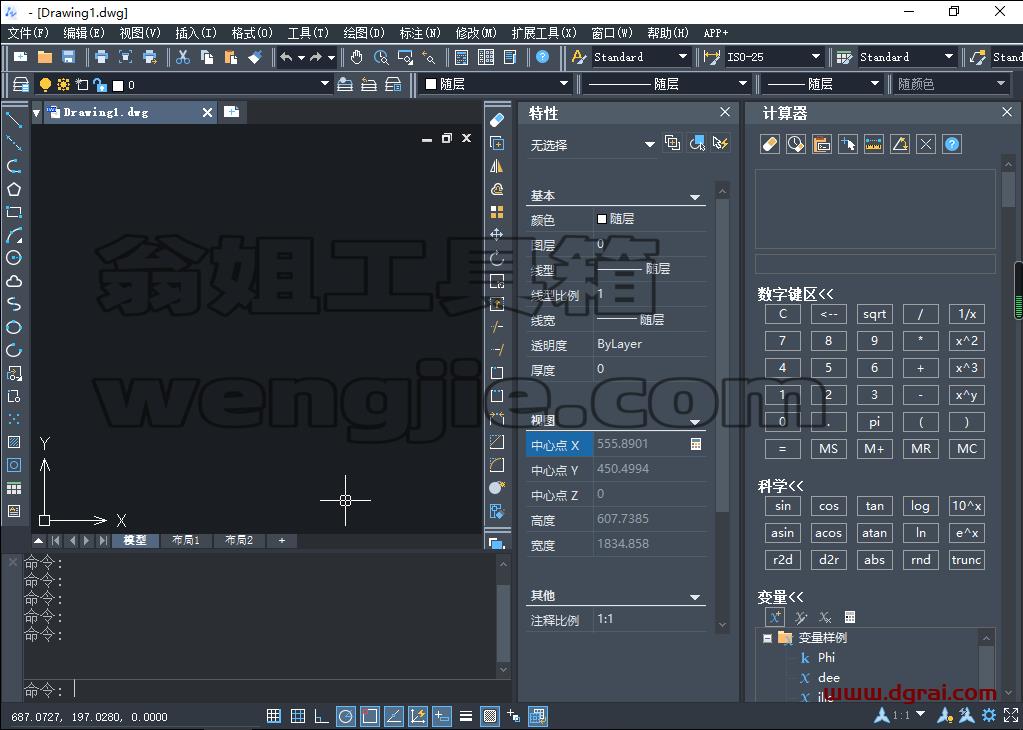Collapse the 其他 properties section
This screenshot has height=730, width=1023.
pyautogui.click(x=695, y=597)
